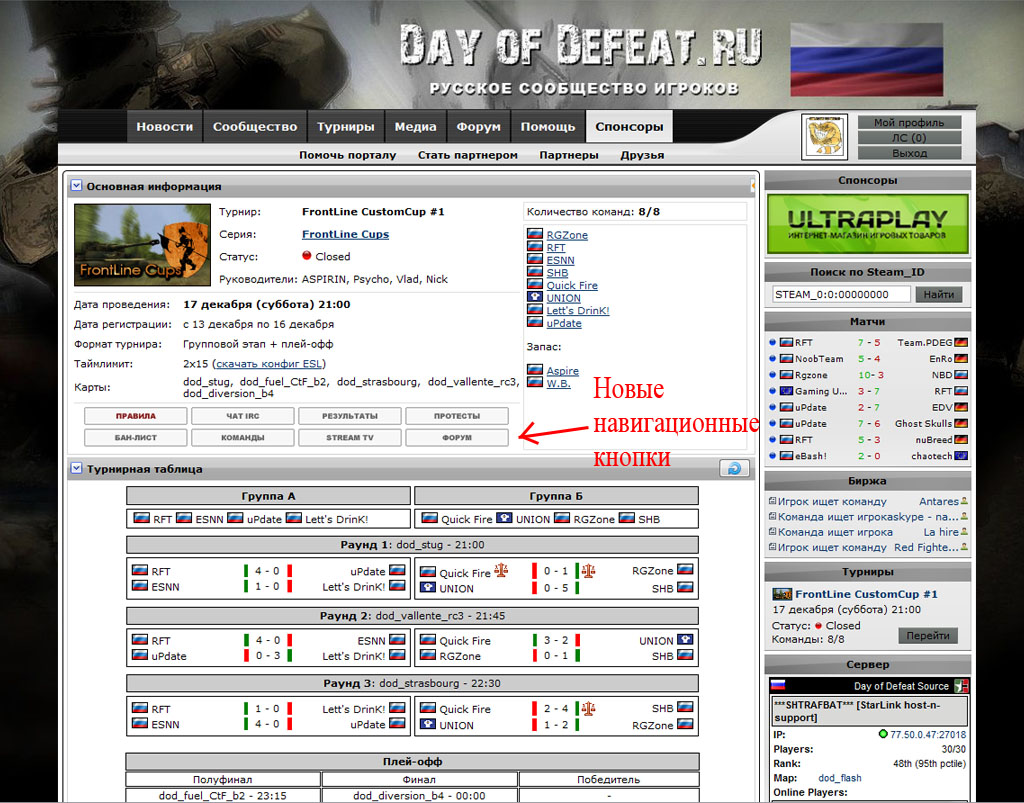
Task: Open the Турниры menu
Action: coord(345,127)
